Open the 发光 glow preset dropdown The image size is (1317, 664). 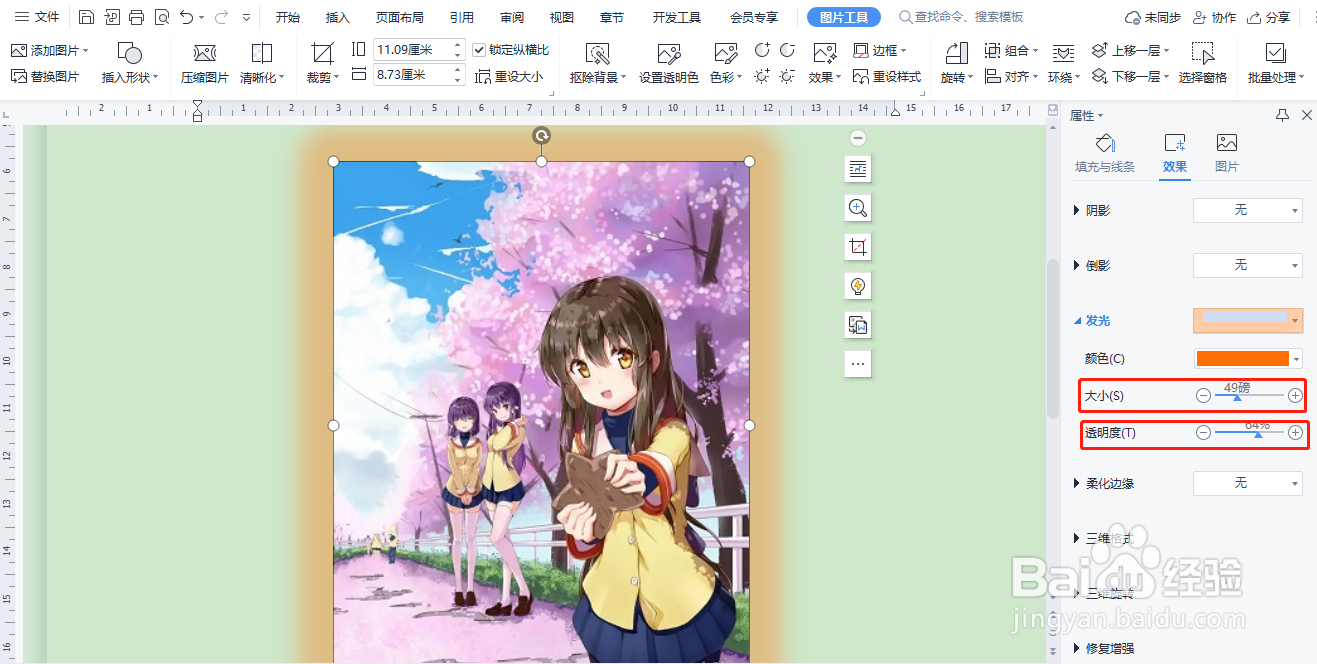pos(1248,320)
